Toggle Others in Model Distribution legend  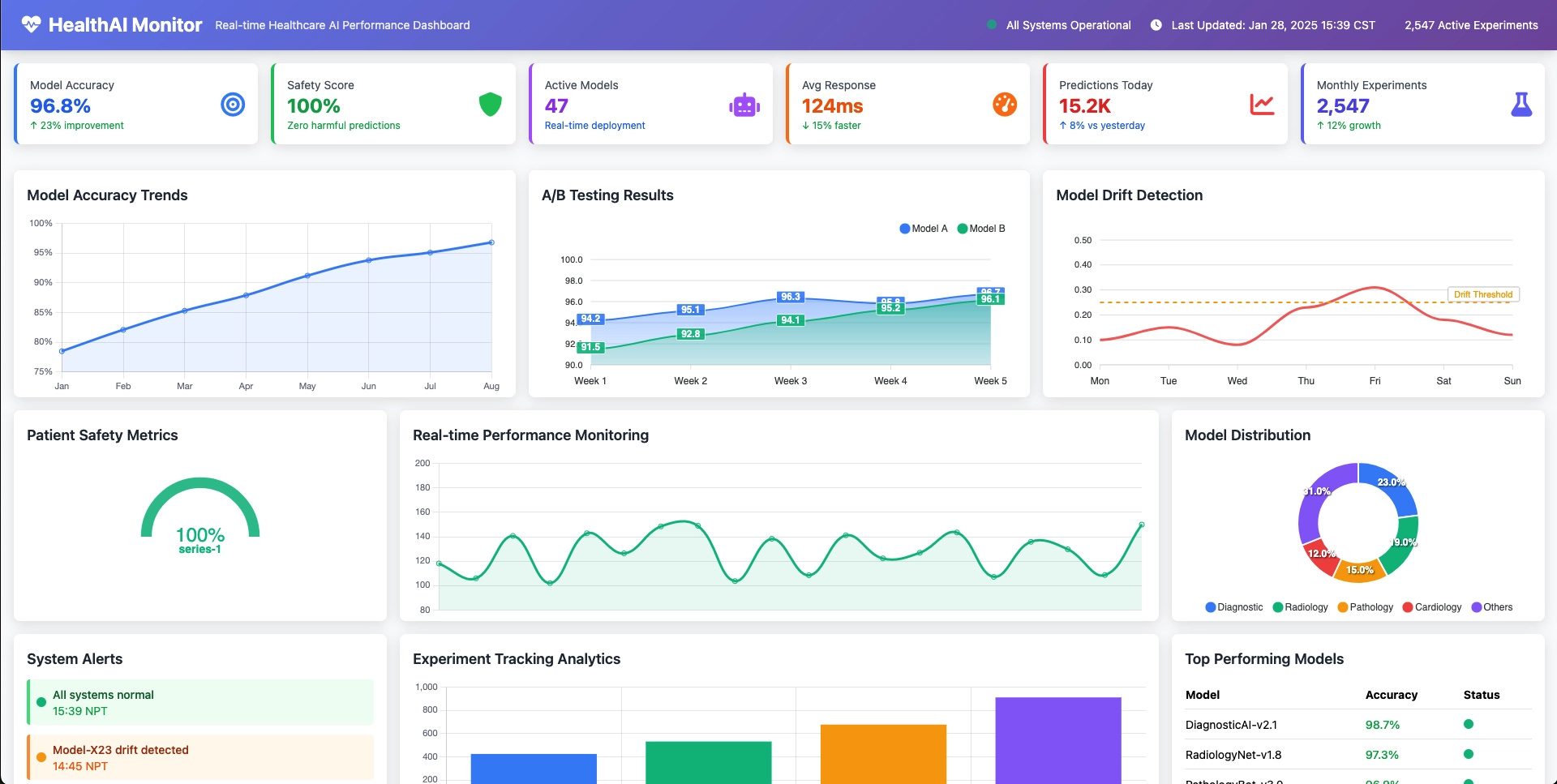pyautogui.click(x=1492, y=606)
